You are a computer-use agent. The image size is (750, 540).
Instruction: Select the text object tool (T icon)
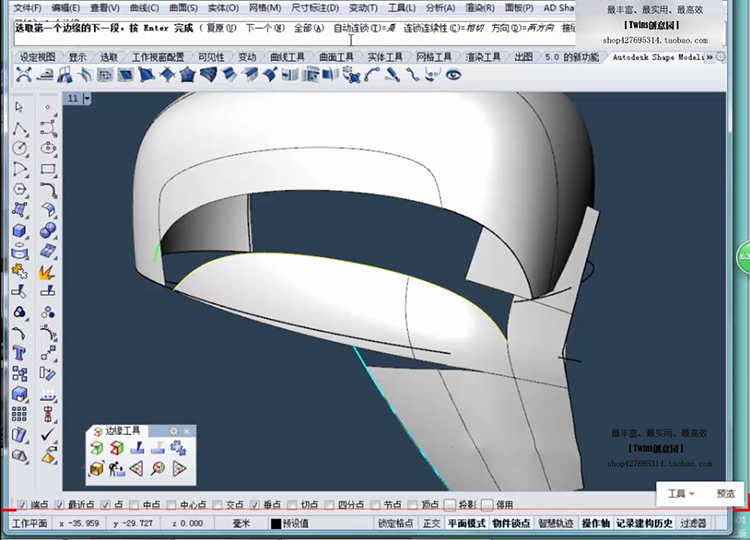click(x=19, y=353)
